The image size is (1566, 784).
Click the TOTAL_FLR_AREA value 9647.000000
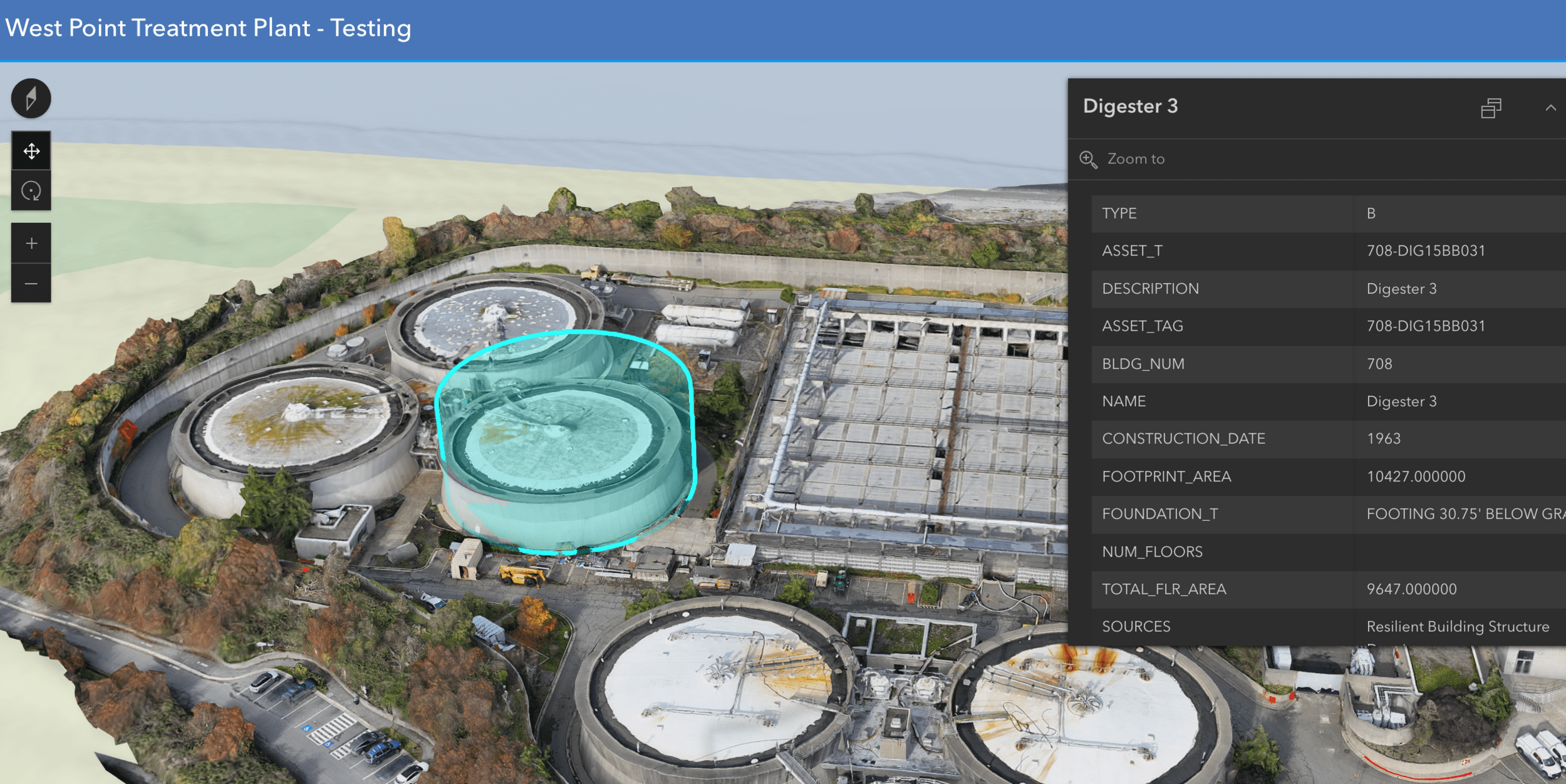click(1411, 589)
